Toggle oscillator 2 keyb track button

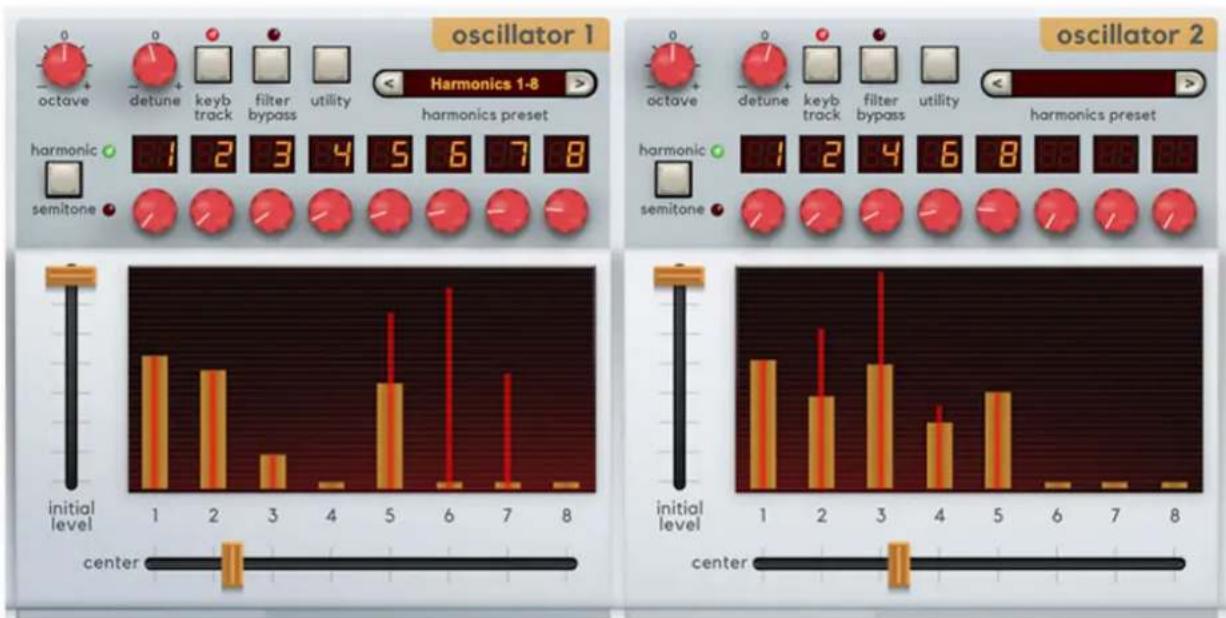coord(821,64)
